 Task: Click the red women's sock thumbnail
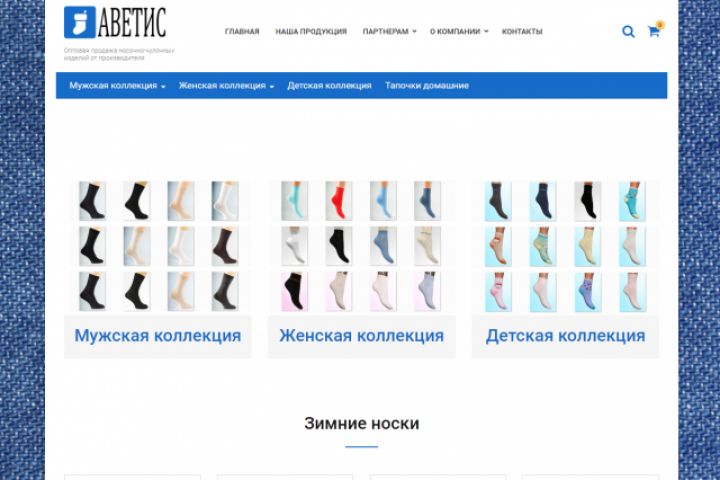(338, 201)
